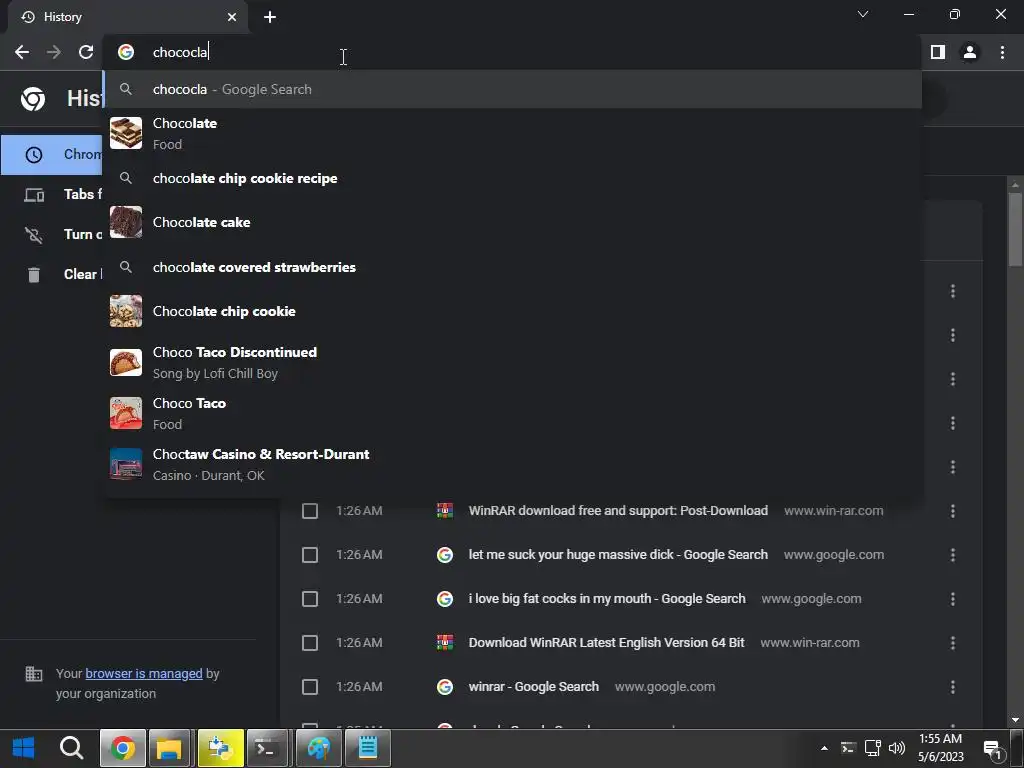Open WinRAR download free and support link
The image size is (1024, 768).
coord(618,511)
